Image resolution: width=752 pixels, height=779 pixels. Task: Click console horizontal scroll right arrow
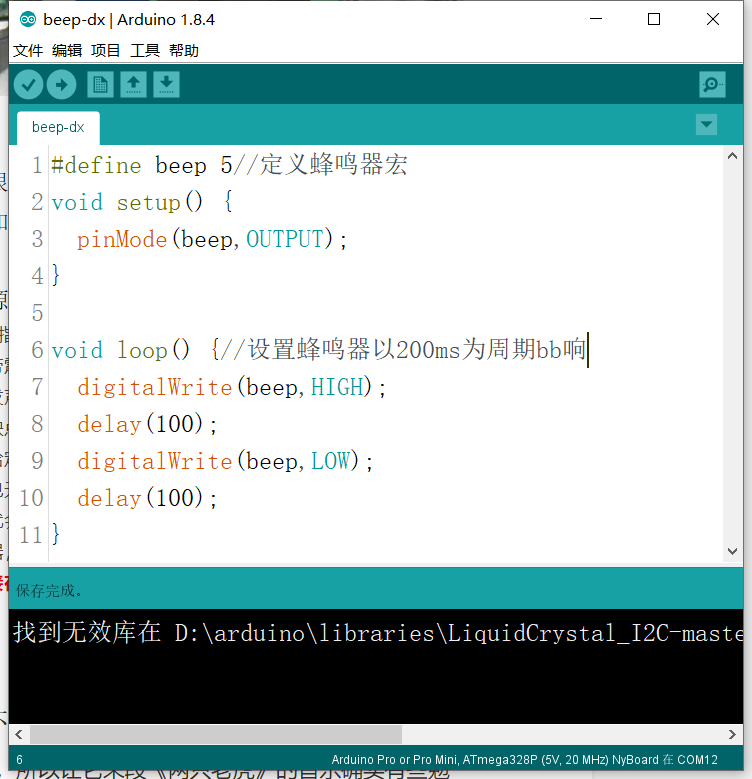click(x=732, y=734)
